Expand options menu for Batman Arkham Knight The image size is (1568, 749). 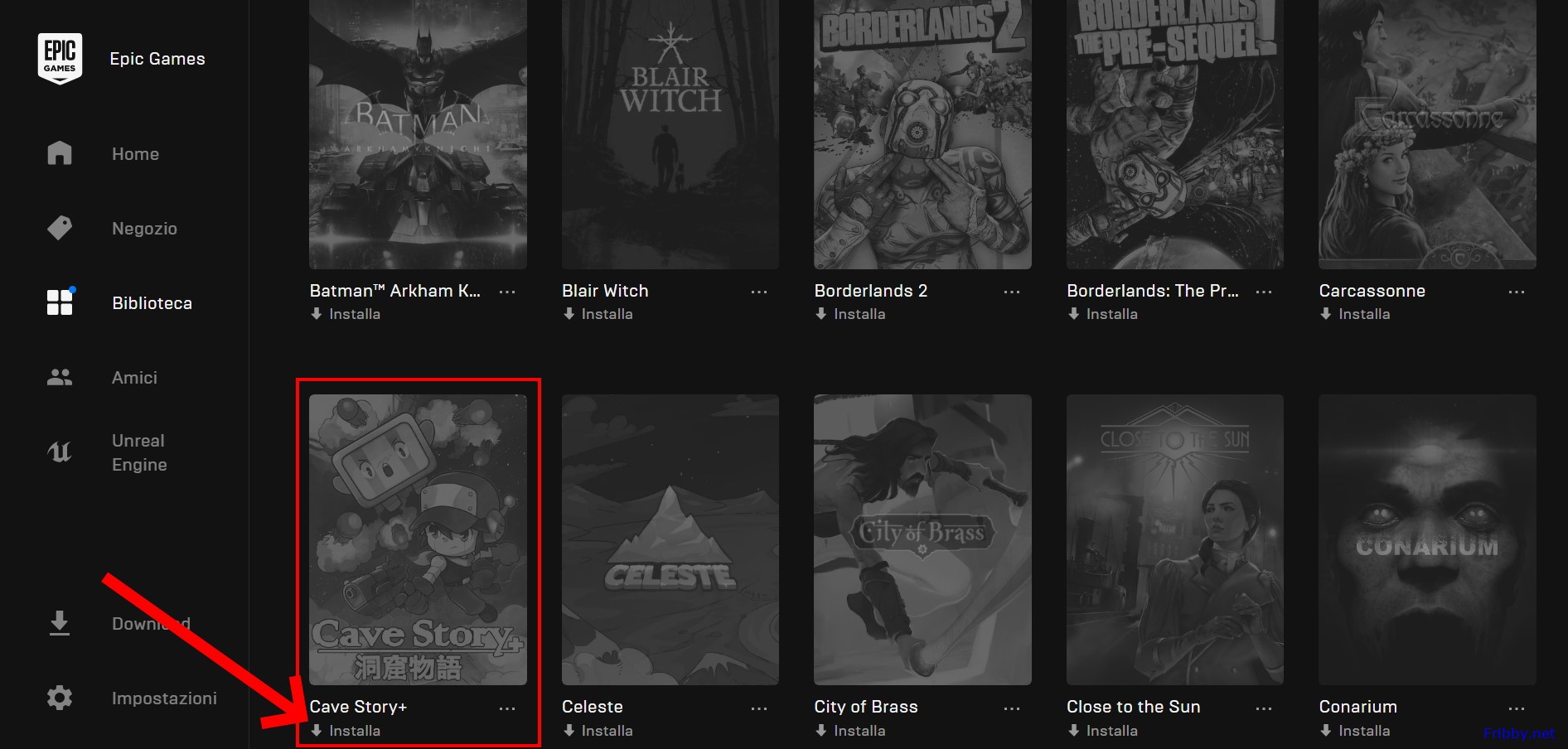point(507,292)
